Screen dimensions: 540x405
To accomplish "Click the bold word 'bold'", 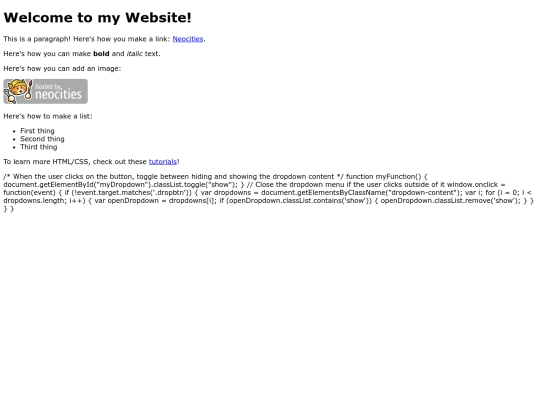I will (101, 54).
